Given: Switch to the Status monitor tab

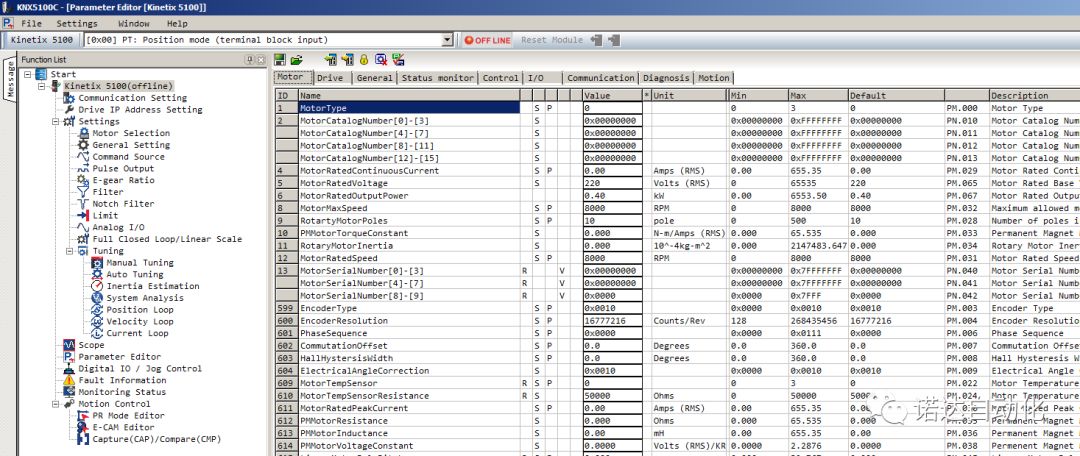Looking at the screenshot, I should [x=438, y=78].
